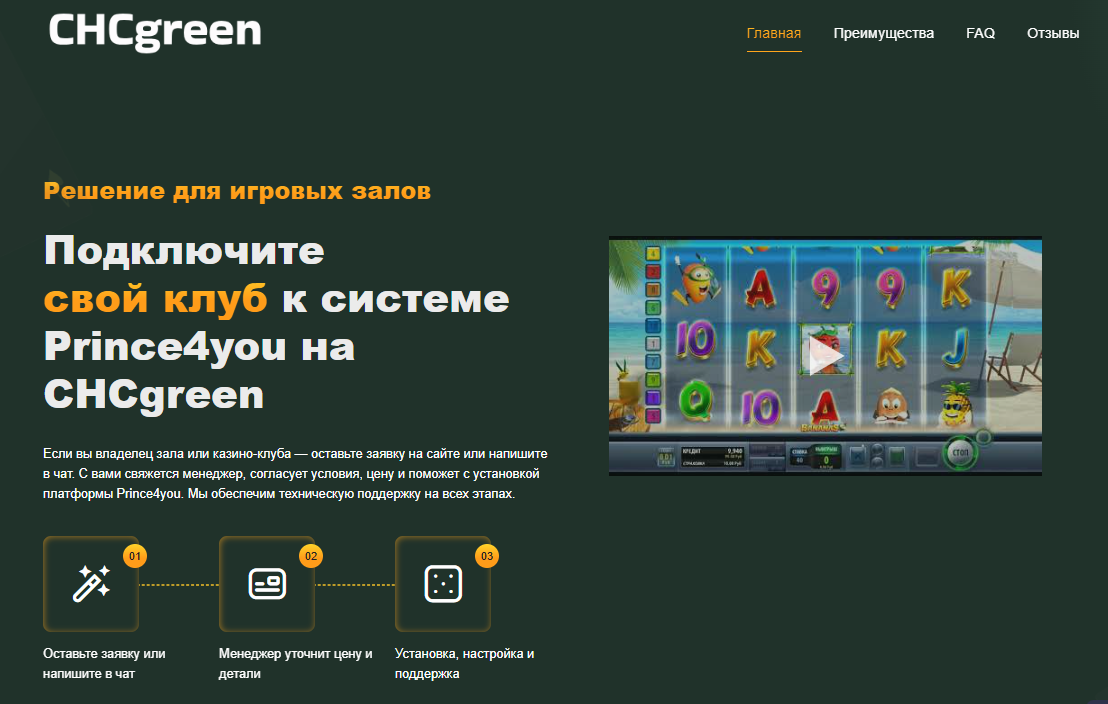Click the orange 02 step badge
This screenshot has width=1108, height=704.
(311, 555)
